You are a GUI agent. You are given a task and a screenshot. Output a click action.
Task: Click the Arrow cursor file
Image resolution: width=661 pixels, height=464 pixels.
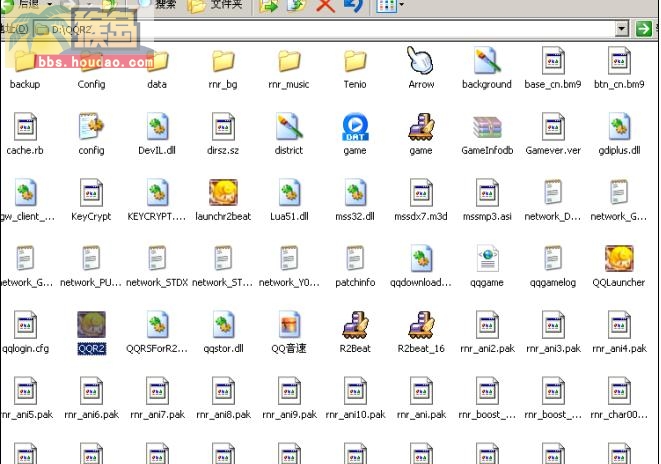click(x=421, y=68)
